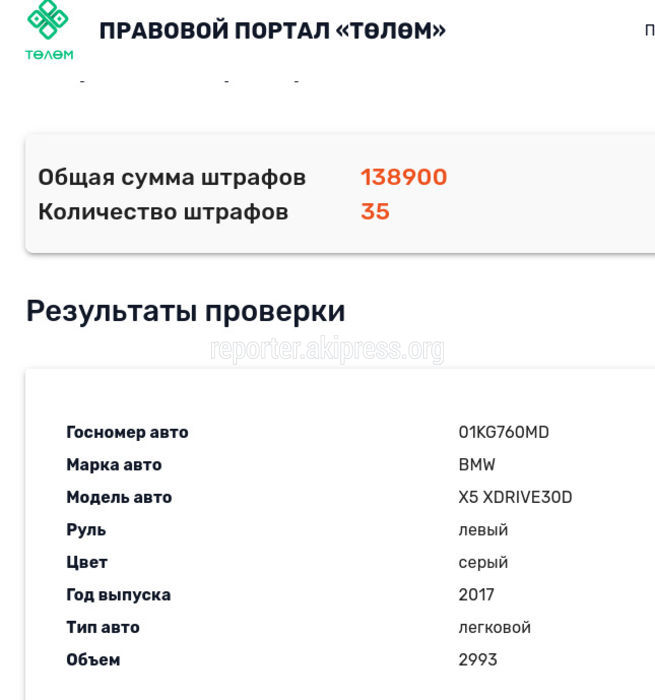655x700 pixels.
Task: Click the reporter.akipress.org watermark text
Action: [x=327, y=349]
